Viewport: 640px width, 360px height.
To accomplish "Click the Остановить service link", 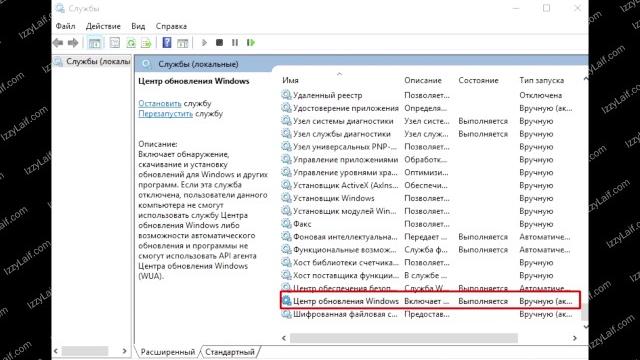I will click(160, 103).
